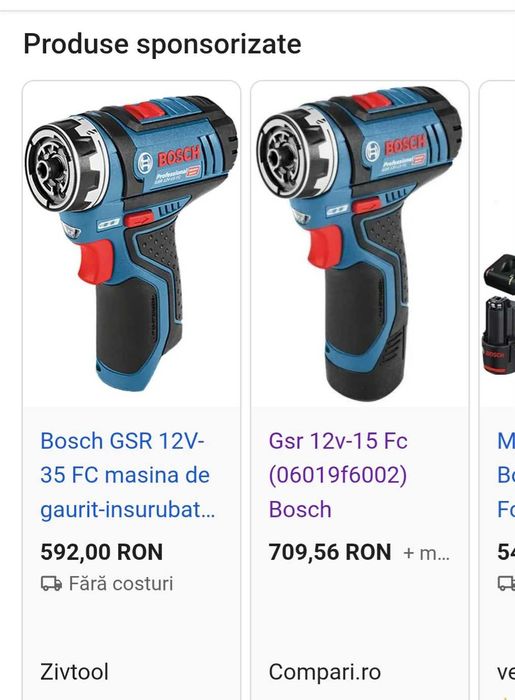Open the drill with battery image in Compari.ro card
Screen dimensions: 515x700
coord(360,244)
